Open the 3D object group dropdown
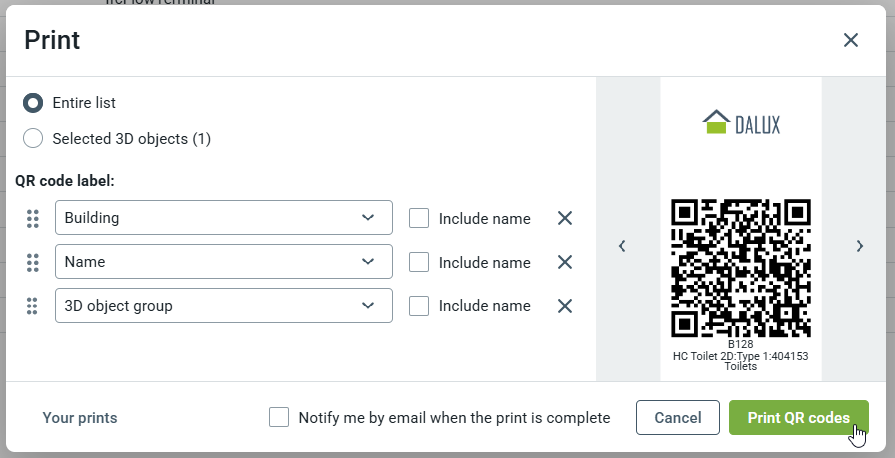 coord(223,306)
